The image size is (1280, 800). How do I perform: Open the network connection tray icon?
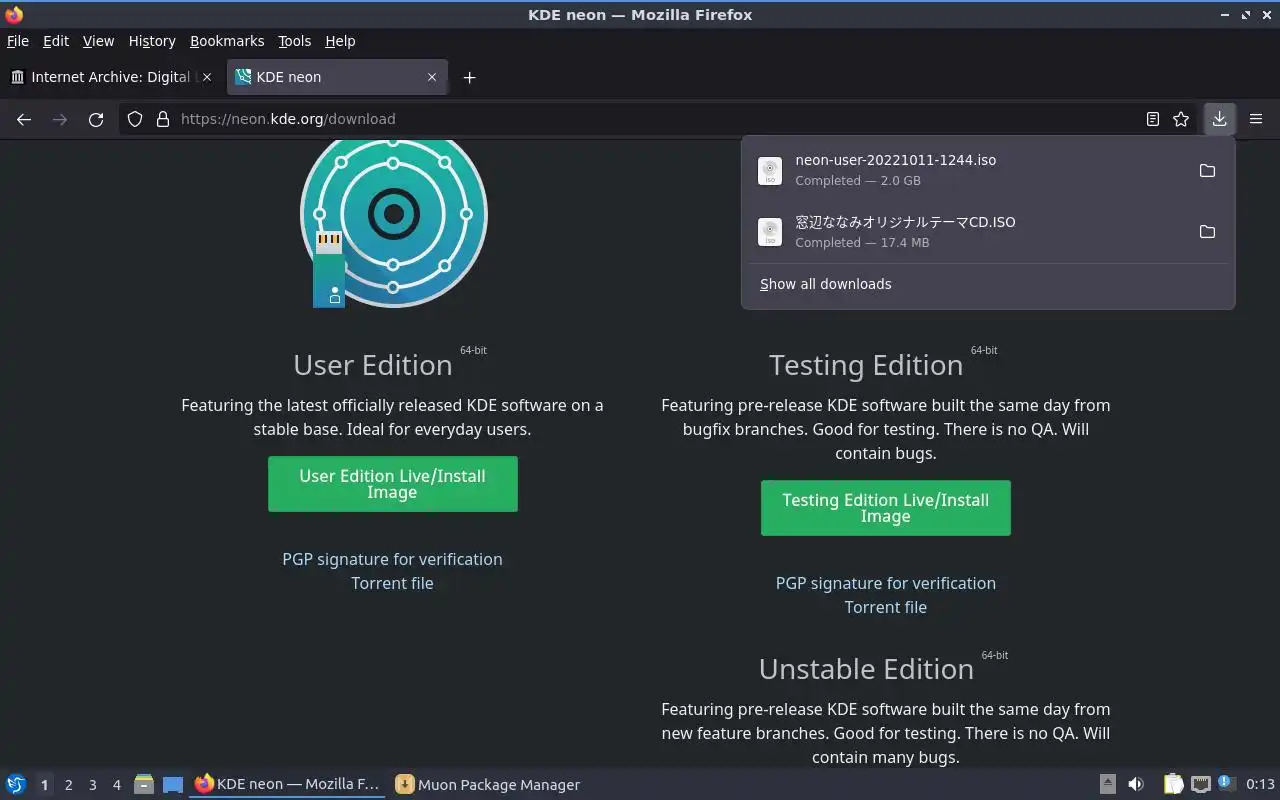[x=1201, y=785]
